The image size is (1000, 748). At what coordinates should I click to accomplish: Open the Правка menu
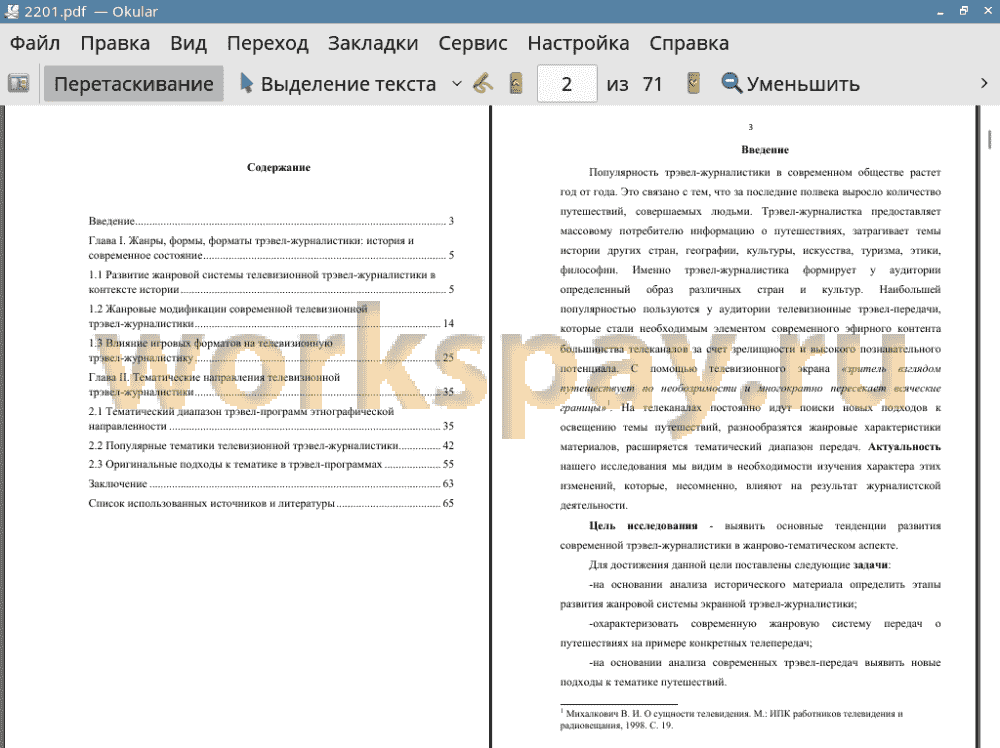pyautogui.click(x=115, y=43)
